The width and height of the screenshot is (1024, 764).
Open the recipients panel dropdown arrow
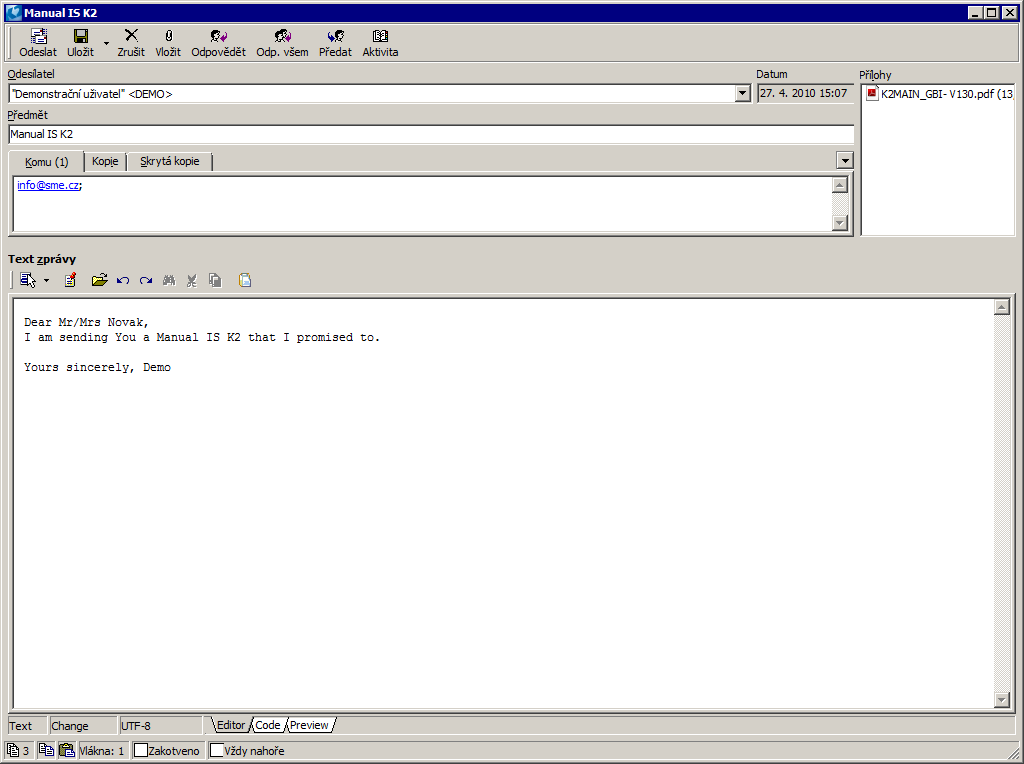coord(844,161)
